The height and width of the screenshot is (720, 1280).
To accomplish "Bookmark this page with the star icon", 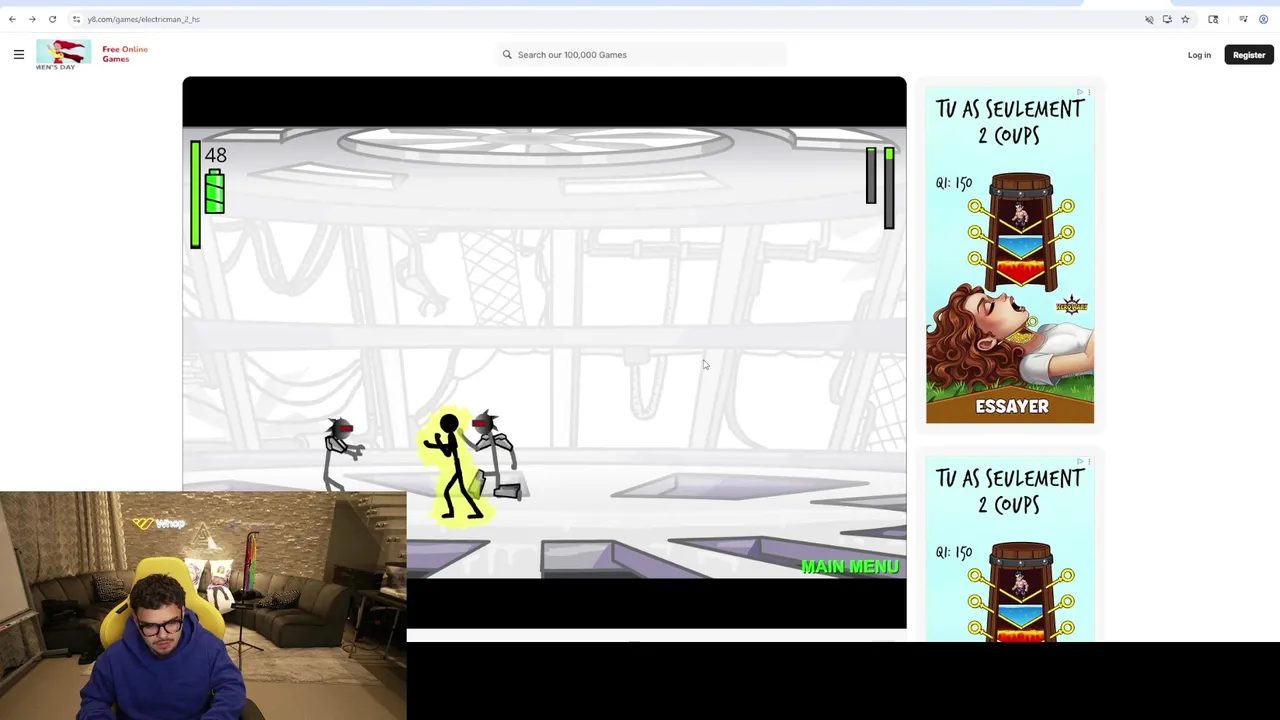I will [1185, 19].
